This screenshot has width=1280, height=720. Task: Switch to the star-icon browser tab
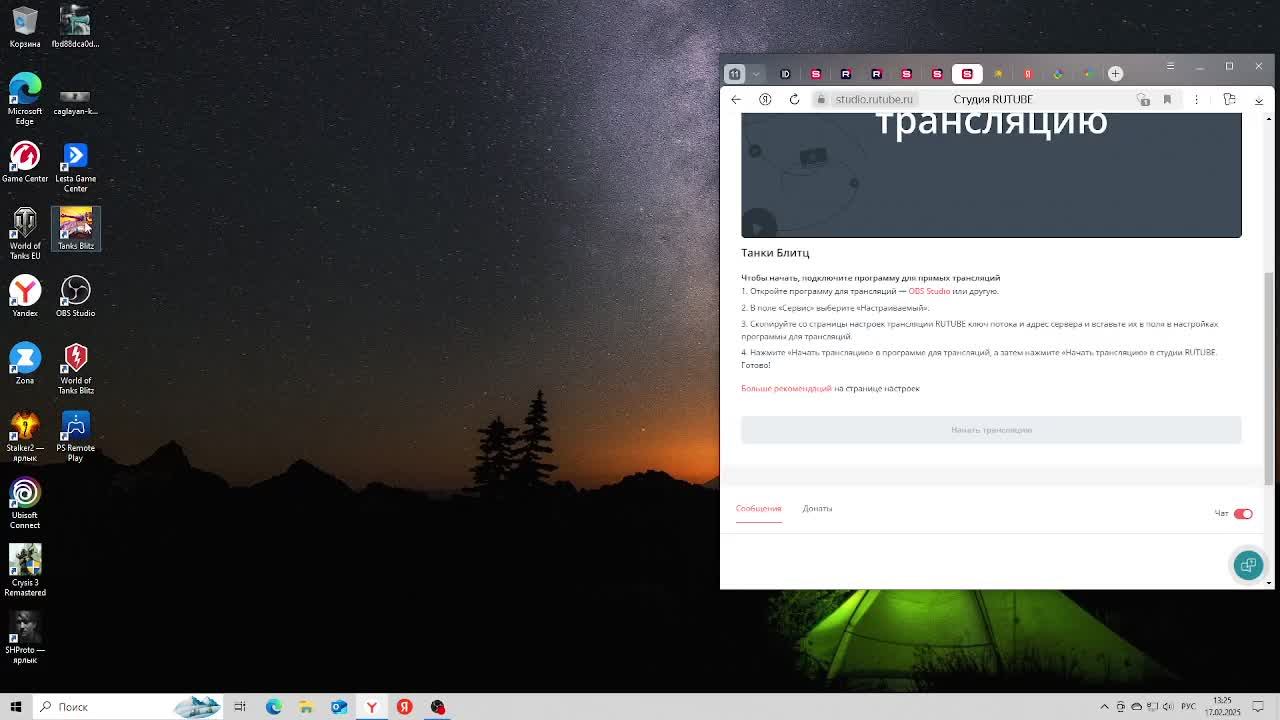coord(997,73)
